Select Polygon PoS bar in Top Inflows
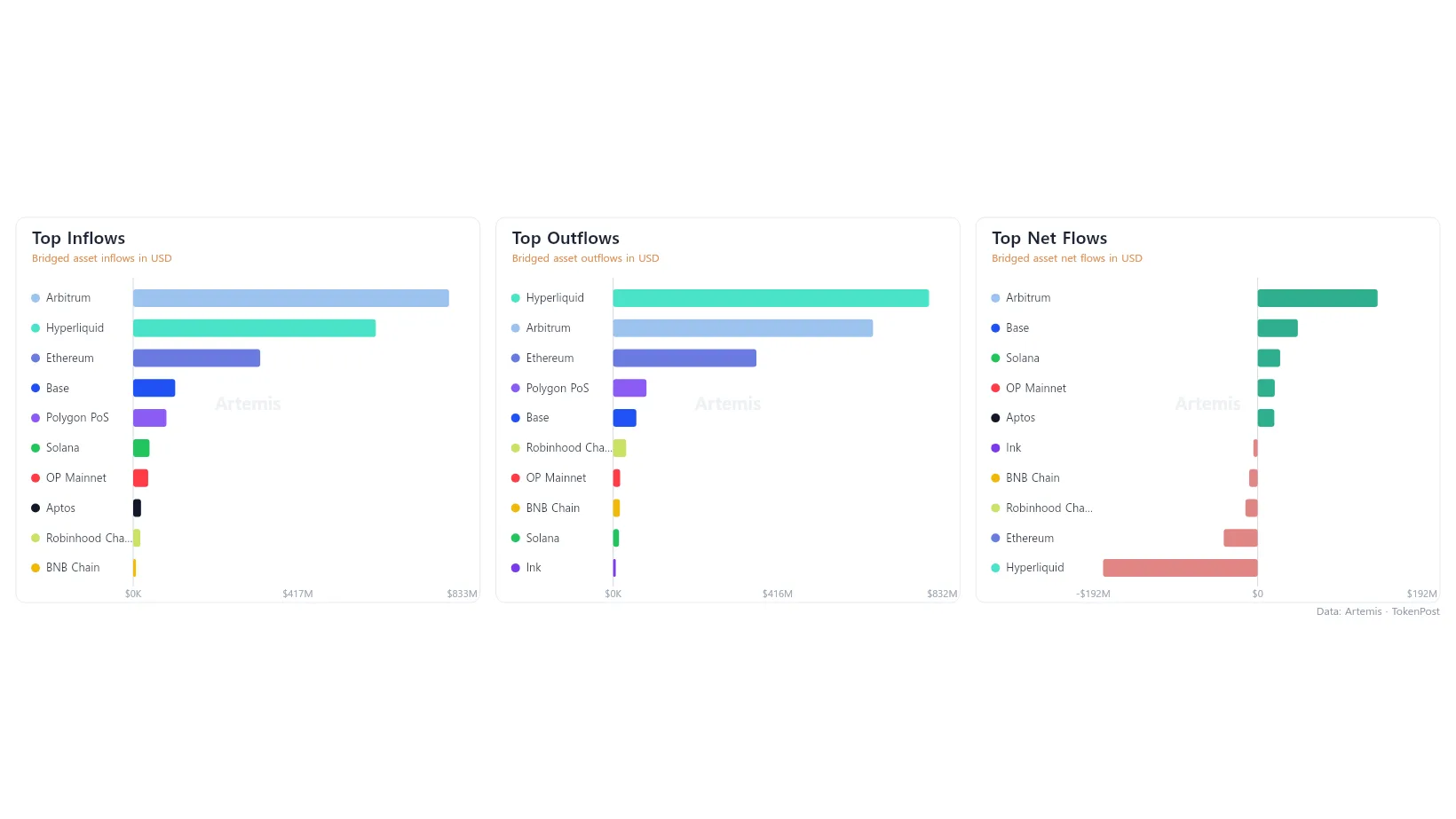This screenshot has height=819, width=1456. coord(149,418)
